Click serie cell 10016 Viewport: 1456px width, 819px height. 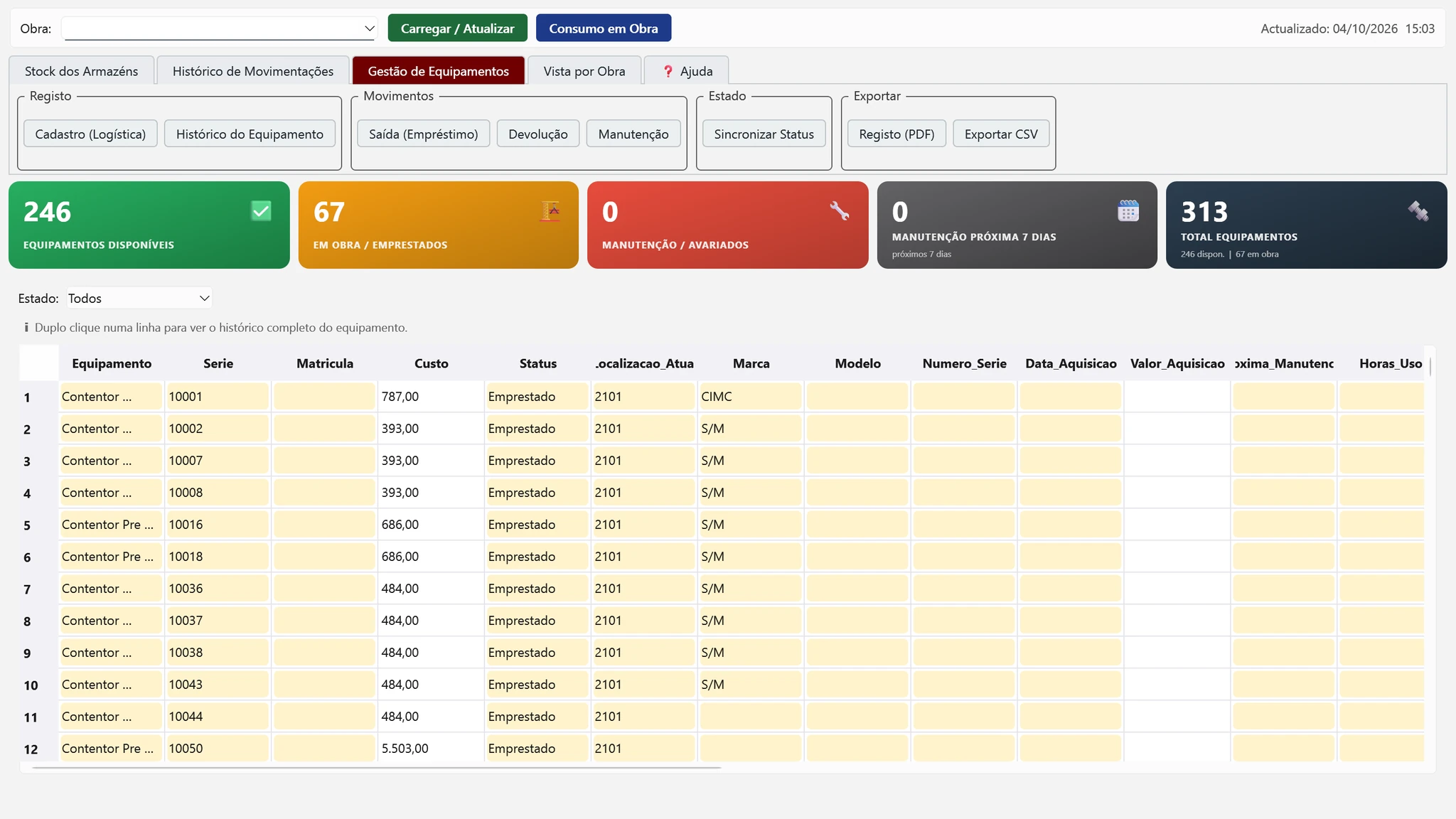tap(218, 525)
